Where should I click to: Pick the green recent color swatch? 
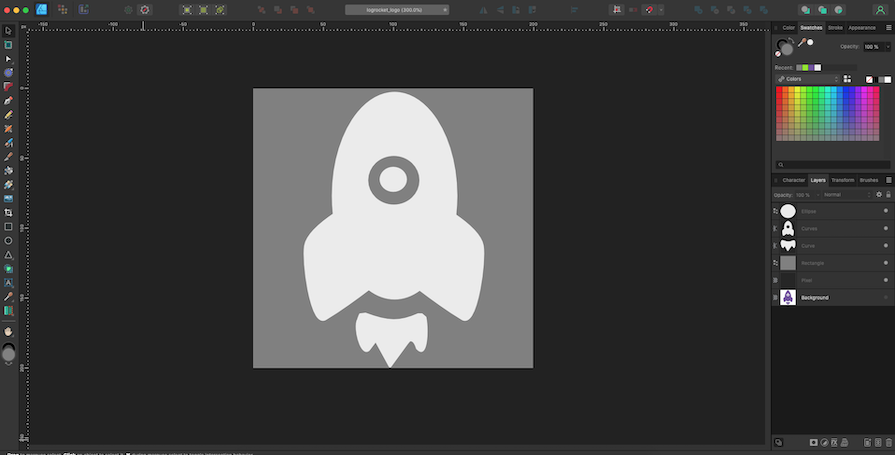(x=804, y=68)
